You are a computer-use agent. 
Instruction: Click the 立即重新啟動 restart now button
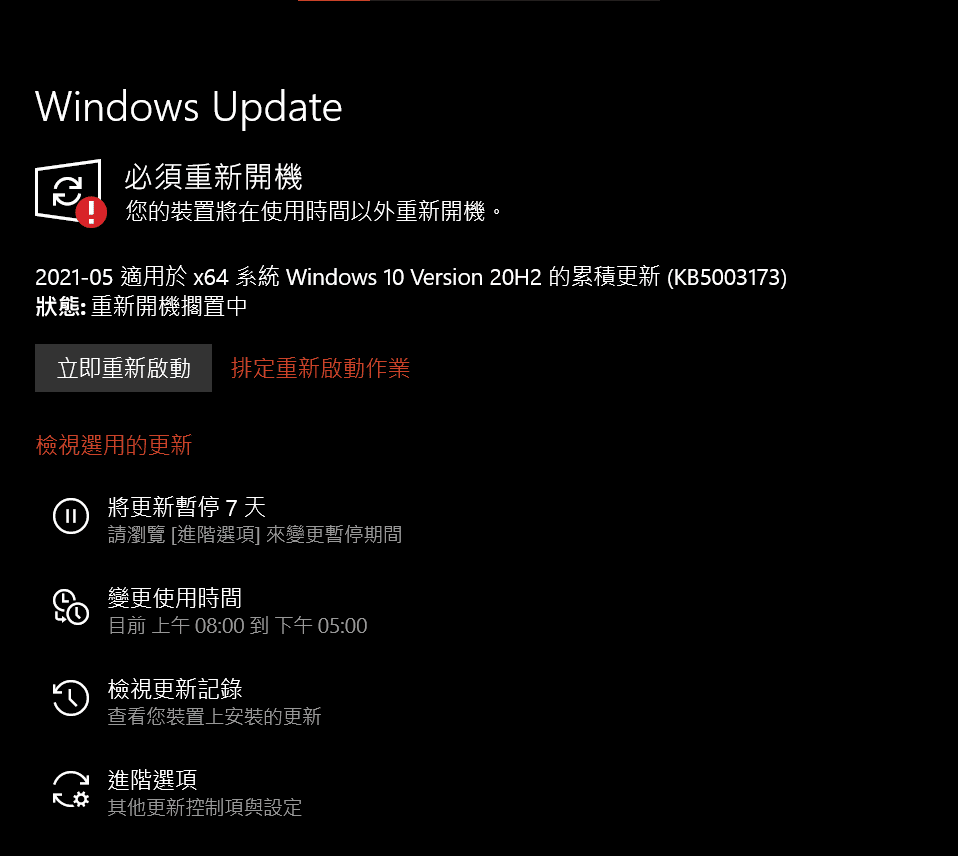tap(123, 368)
